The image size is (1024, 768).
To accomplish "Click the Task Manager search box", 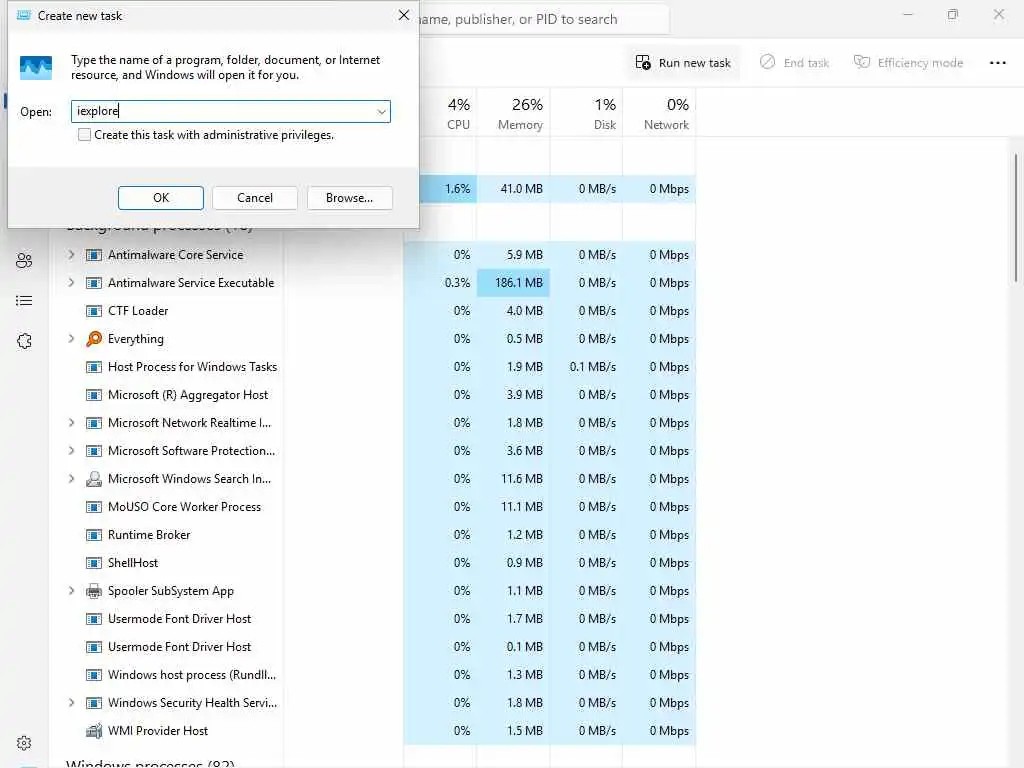I will tap(543, 20).
